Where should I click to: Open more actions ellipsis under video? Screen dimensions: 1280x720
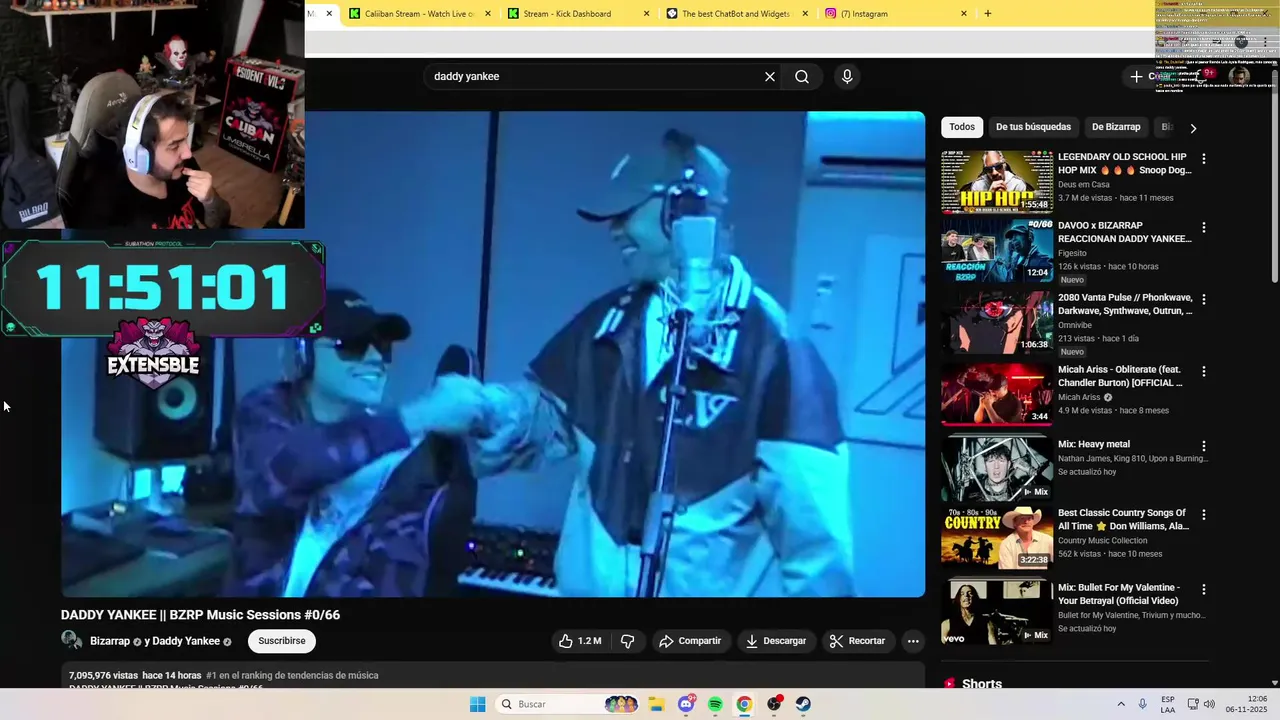coord(913,641)
